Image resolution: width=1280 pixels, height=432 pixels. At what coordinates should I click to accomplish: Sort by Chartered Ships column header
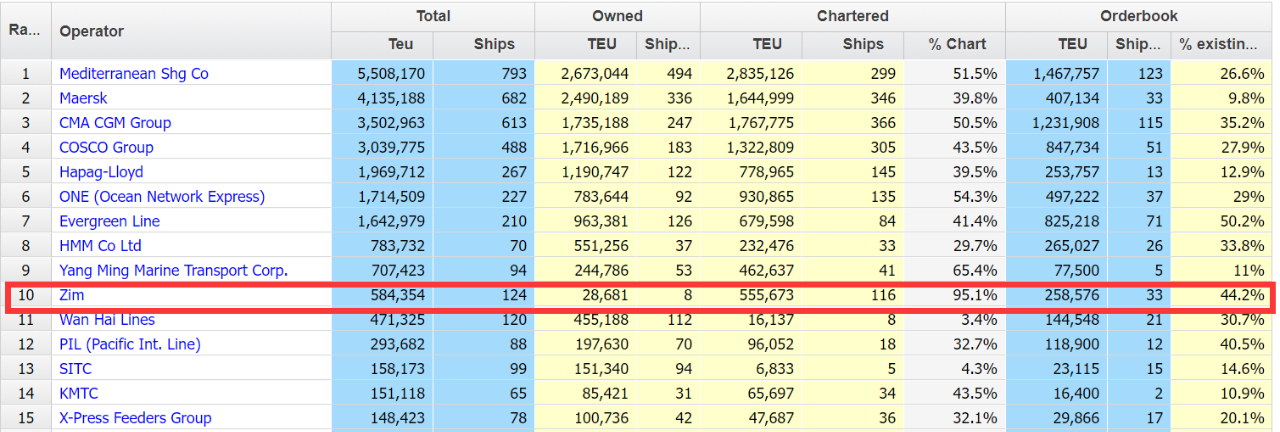[x=853, y=45]
